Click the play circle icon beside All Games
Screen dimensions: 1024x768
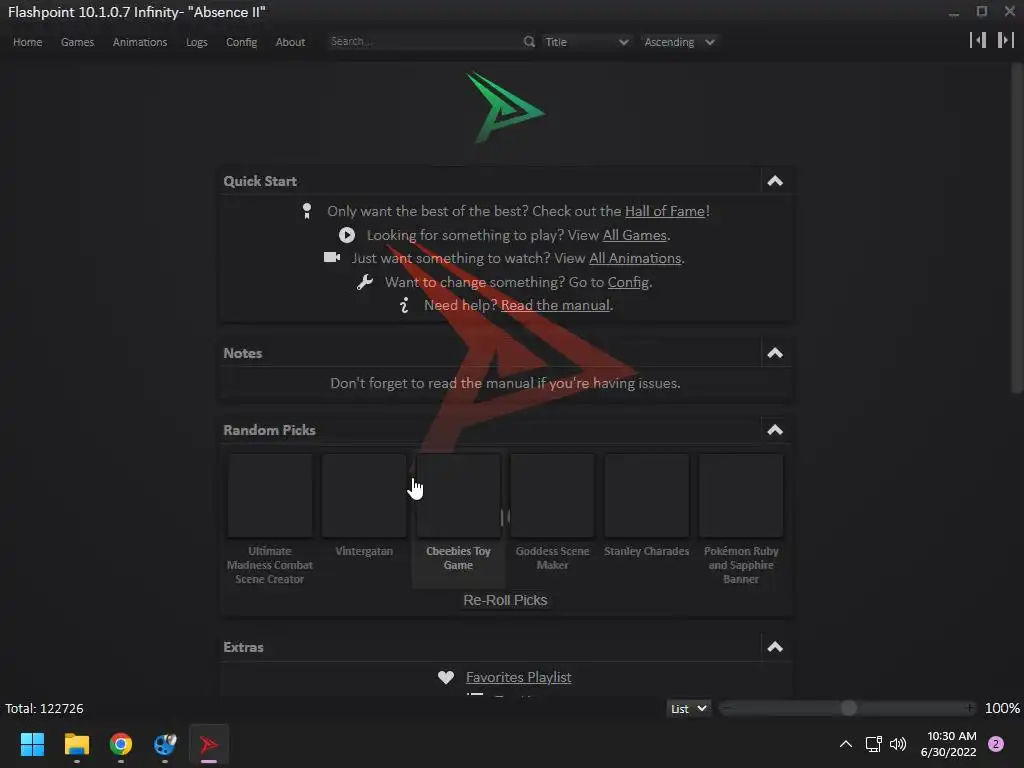[x=347, y=235]
